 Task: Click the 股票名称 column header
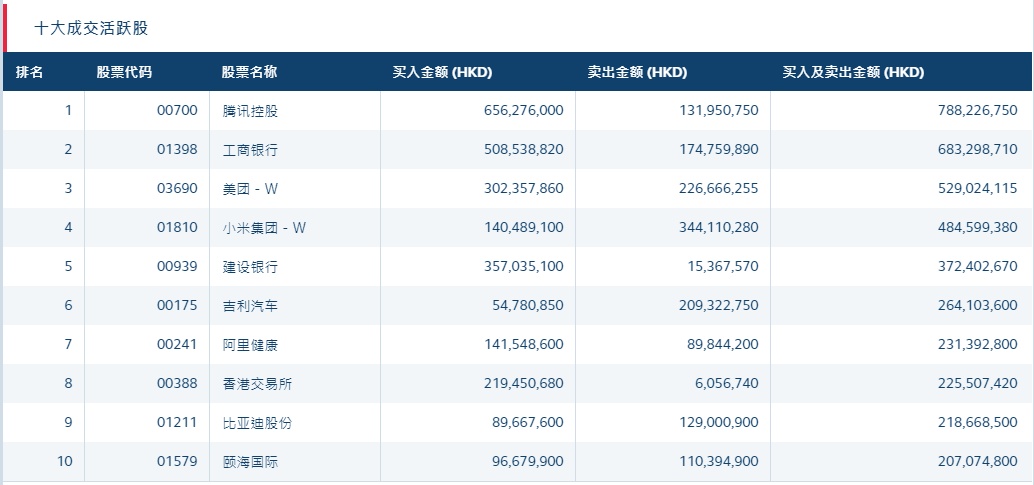249,72
